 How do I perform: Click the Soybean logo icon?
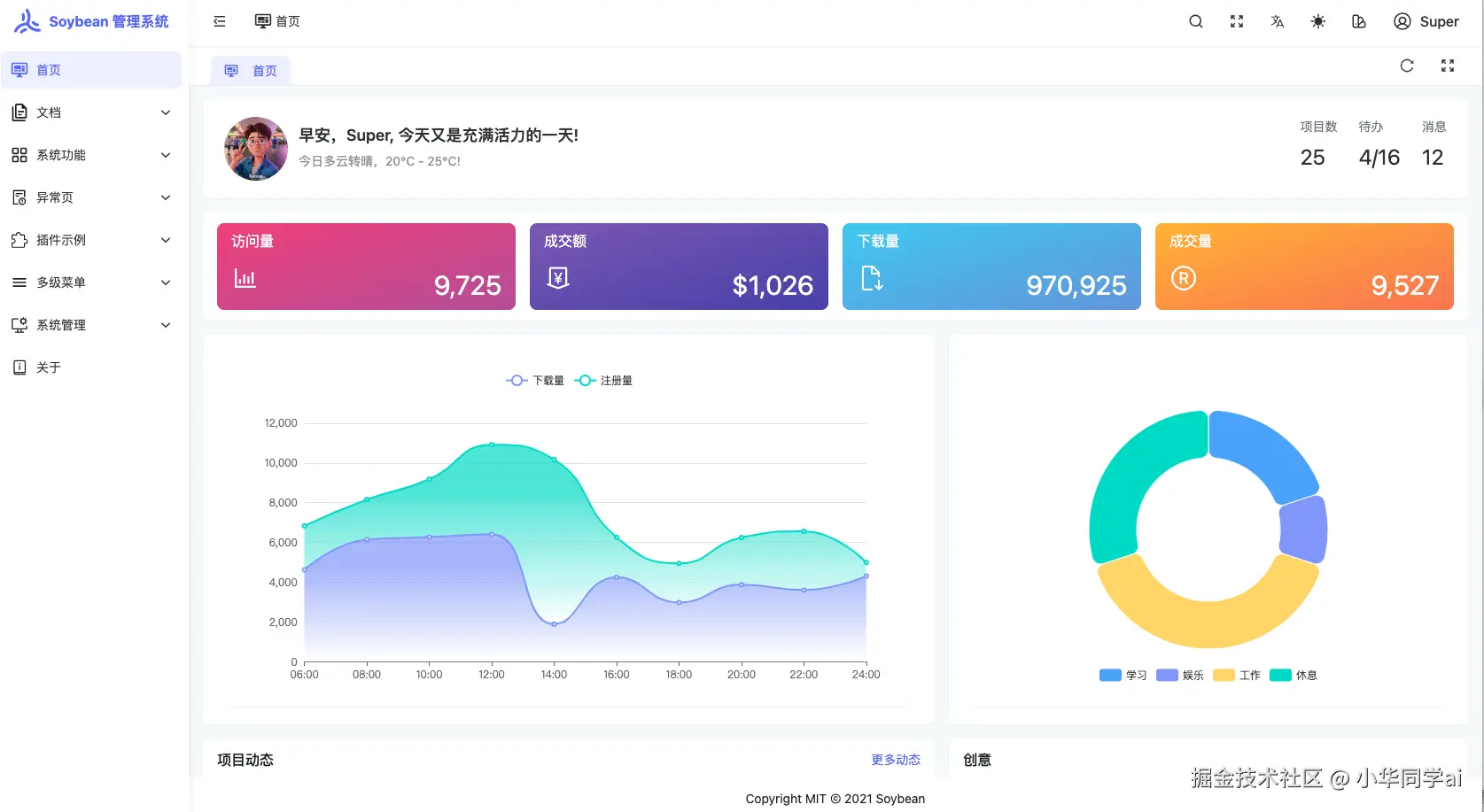tap(27, 21)
